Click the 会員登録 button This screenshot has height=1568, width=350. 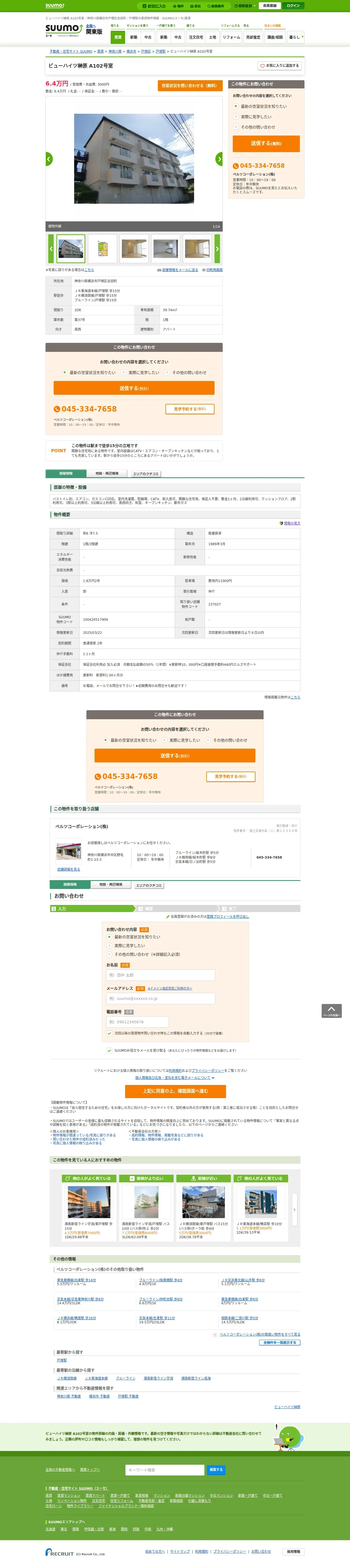click(270, 5)
